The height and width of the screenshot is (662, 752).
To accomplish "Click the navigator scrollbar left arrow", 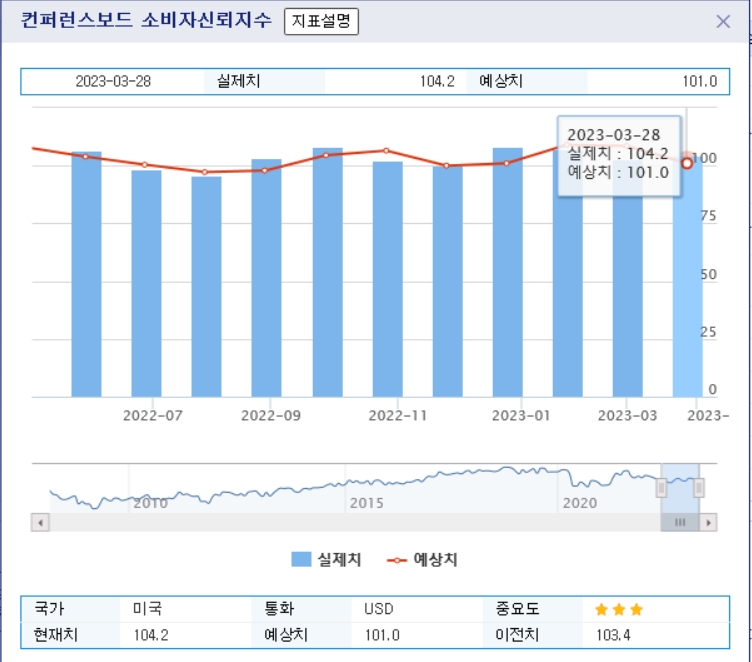I will 40,522.
